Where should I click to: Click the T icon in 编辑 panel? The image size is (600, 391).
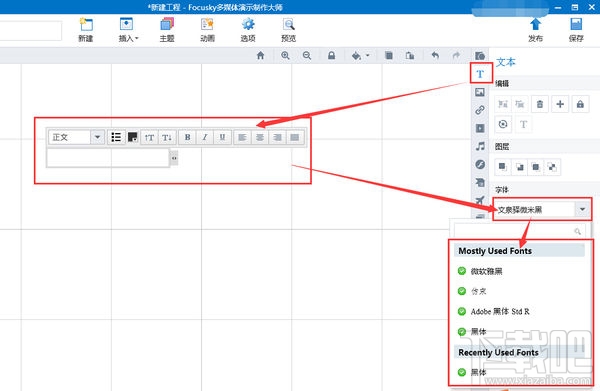(x=523, y=124)
